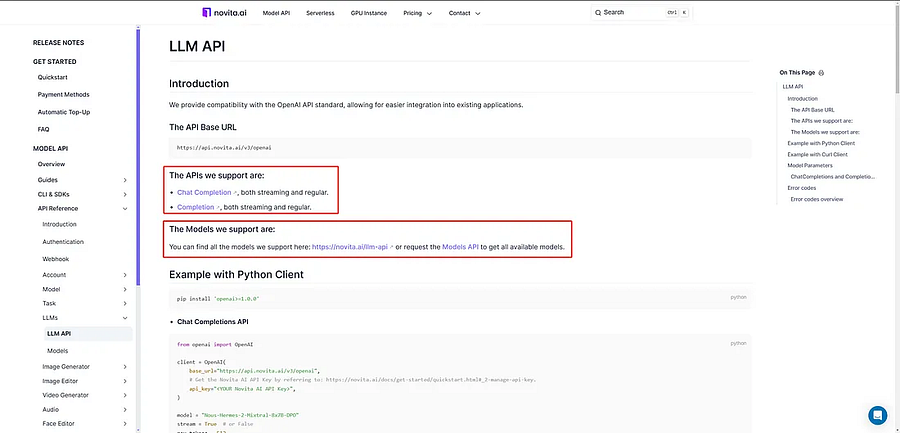
Task: Jump to Example with Python Client
Action: pos(821,143)
